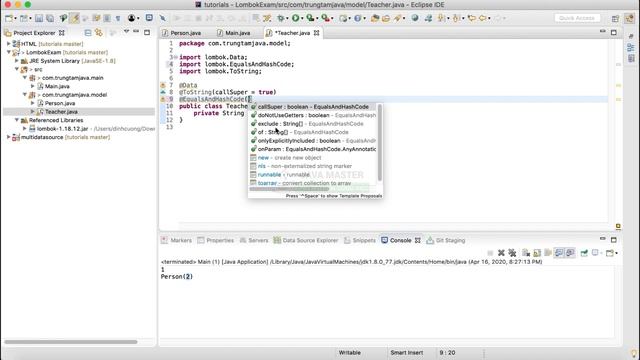Expand multidatasource project node

click(9, 137)
